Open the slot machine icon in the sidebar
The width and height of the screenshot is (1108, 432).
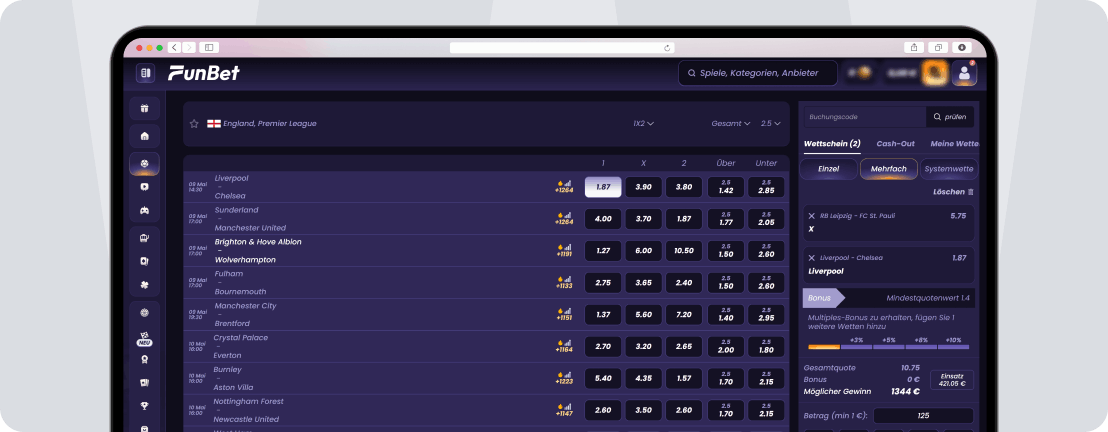click(x=145, y=238)
